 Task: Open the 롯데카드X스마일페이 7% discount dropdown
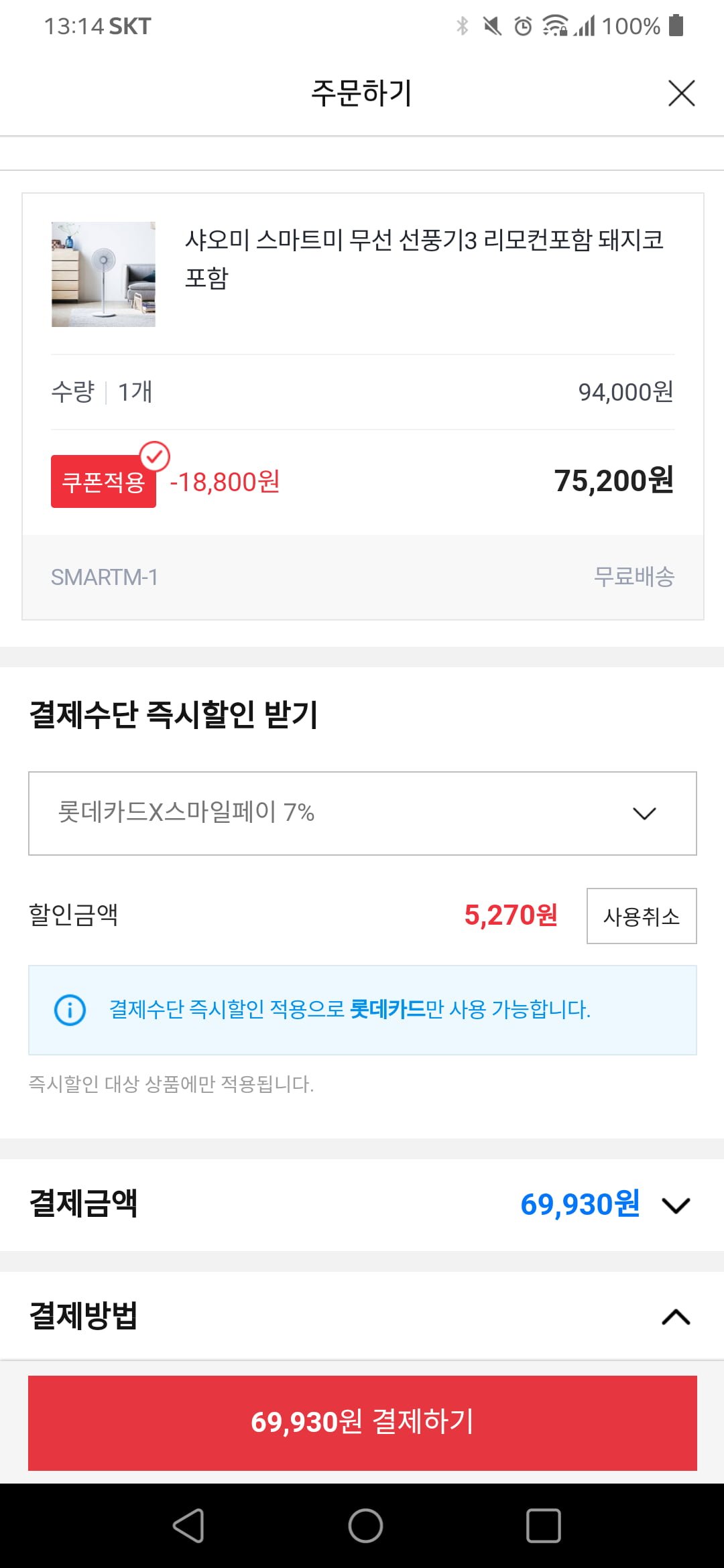[362, 813]
